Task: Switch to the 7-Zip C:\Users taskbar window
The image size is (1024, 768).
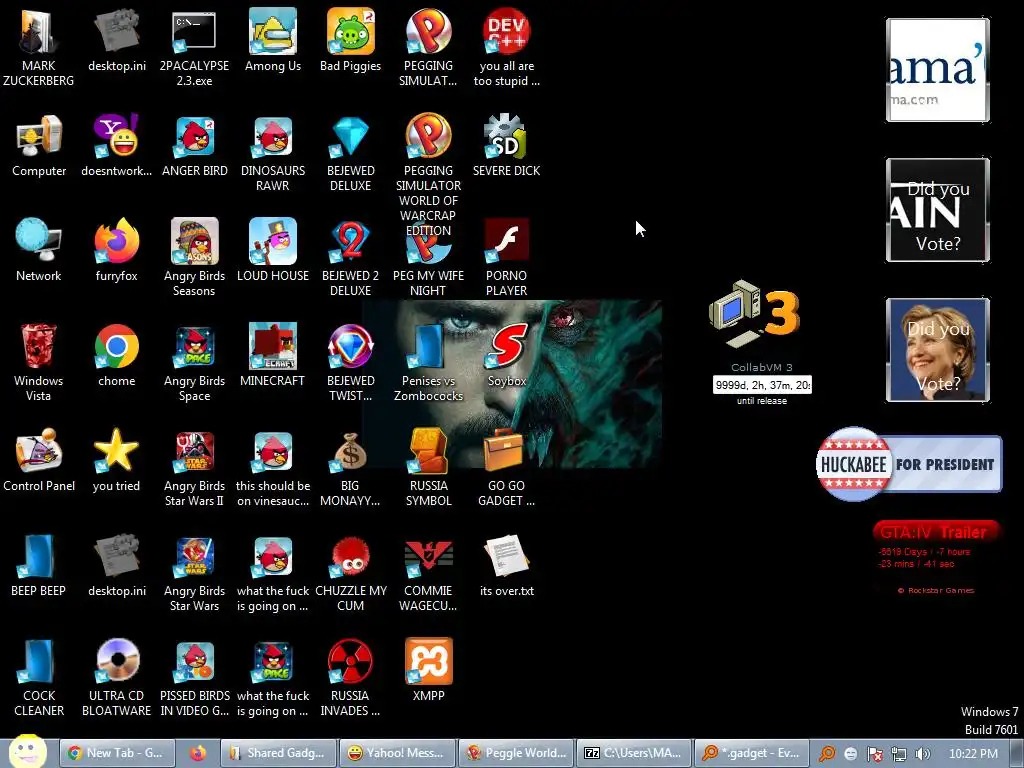Action: [x=635, y=753]
